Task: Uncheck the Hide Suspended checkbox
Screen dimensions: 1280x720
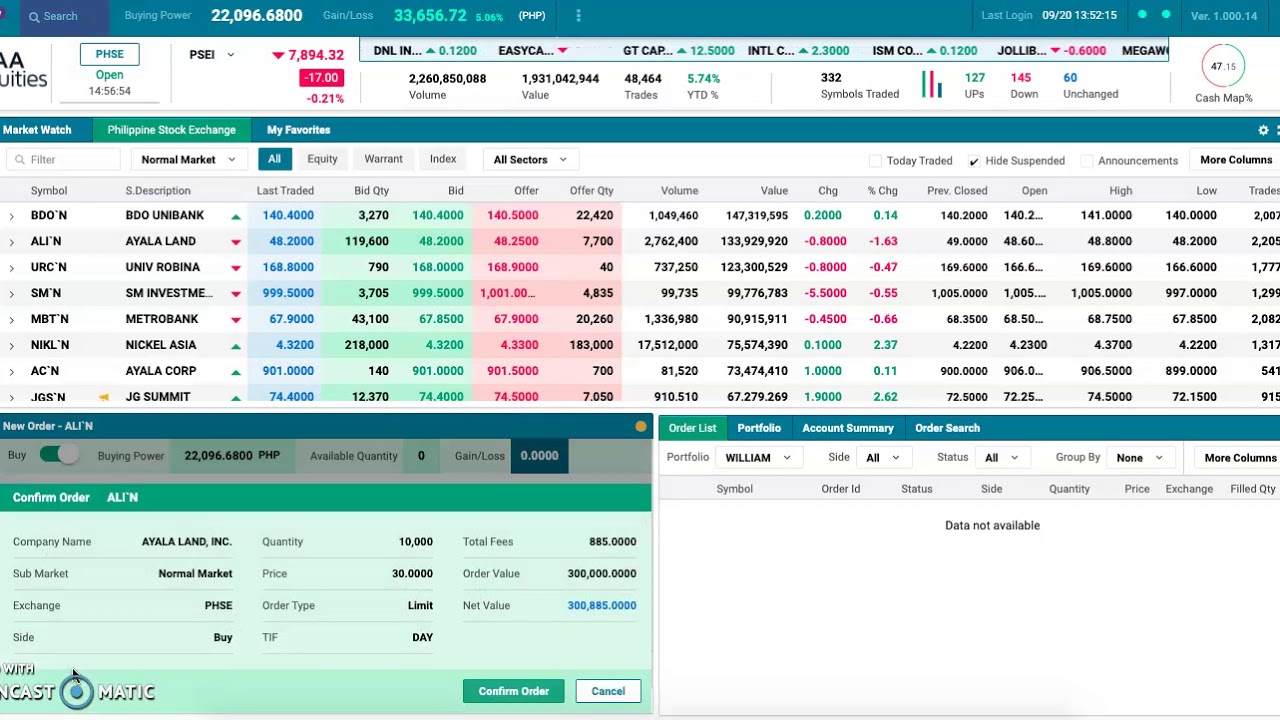Action: tap(973, 161)
